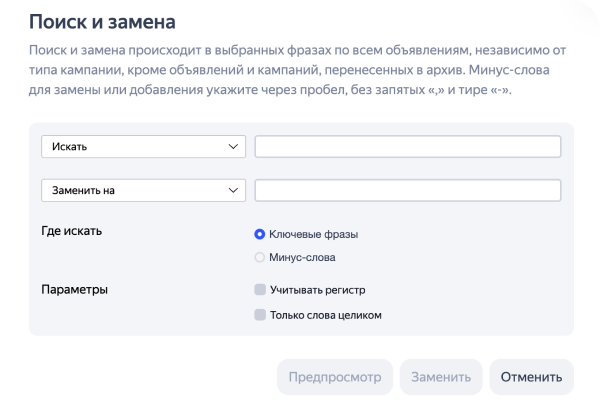Click the "Только слова целиком" label text
This screenshot has height=419, width=600.
point(325,315)
